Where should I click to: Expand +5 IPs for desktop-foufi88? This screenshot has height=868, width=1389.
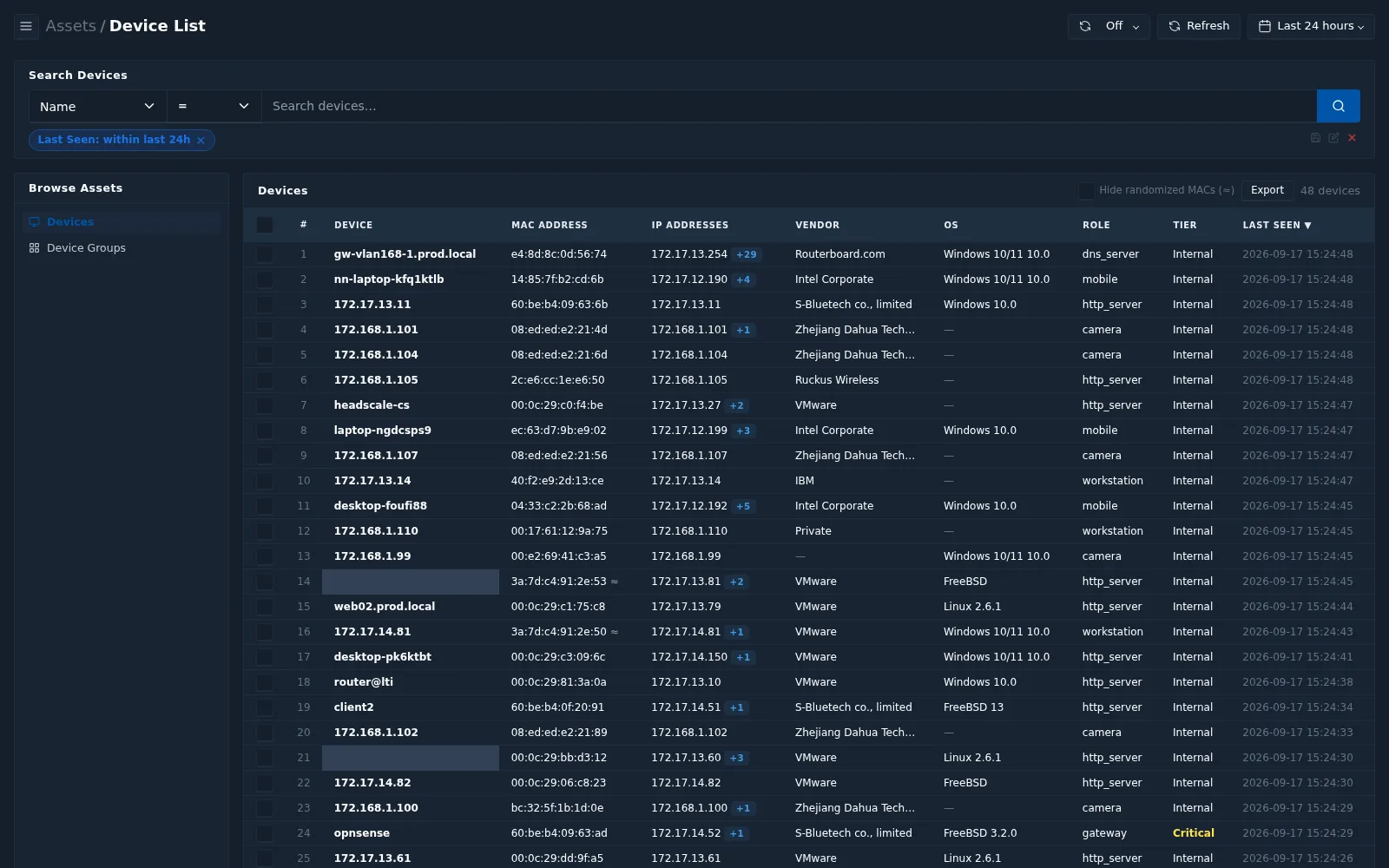click(743, 506)
